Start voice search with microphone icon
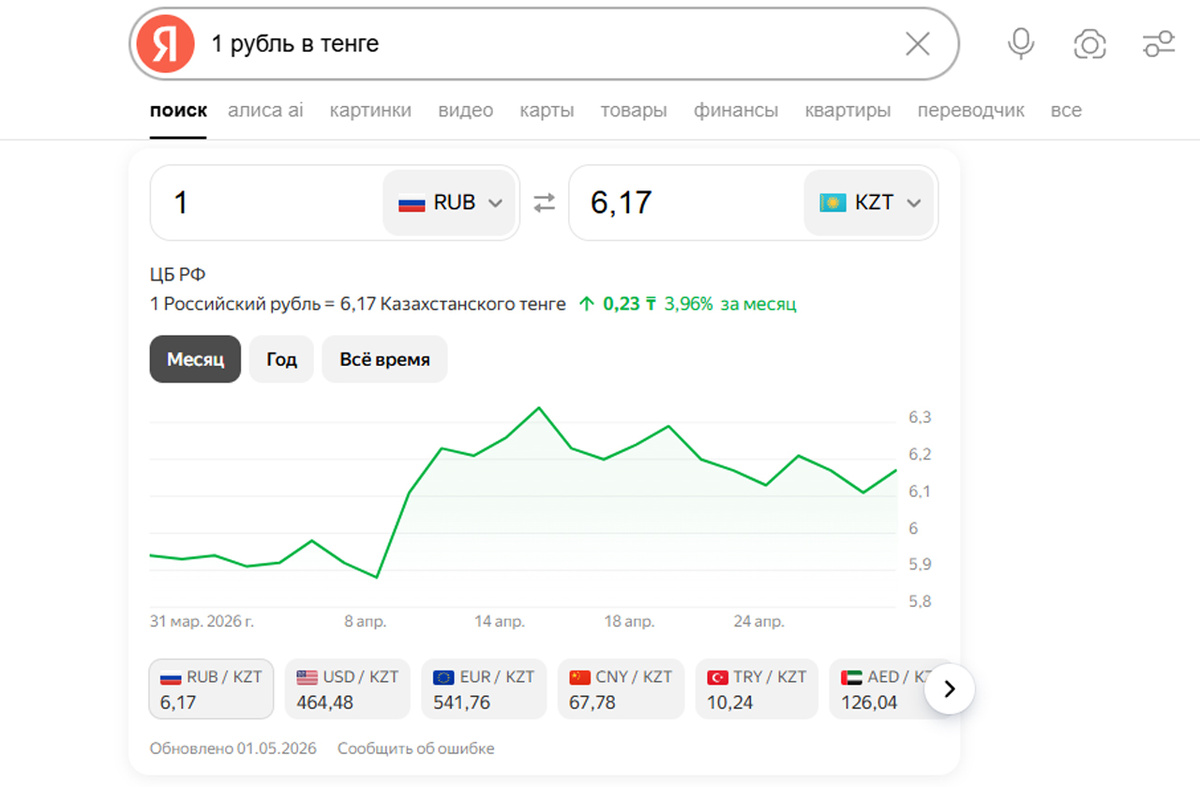Image resolution: width=1200 pixels, height=787 pixels. point(1021,44)
